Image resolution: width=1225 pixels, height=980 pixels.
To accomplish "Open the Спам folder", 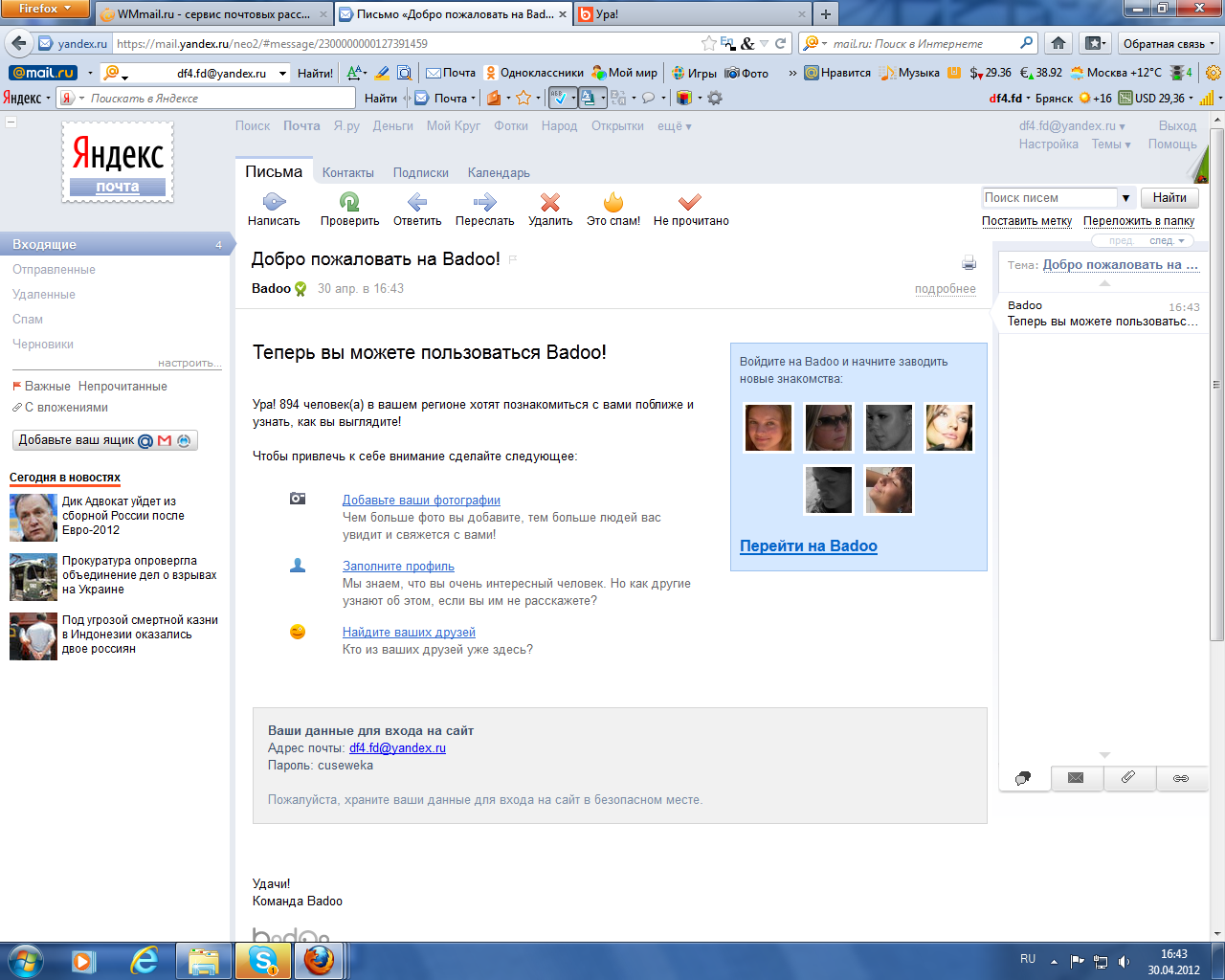I will click(28, 319).
